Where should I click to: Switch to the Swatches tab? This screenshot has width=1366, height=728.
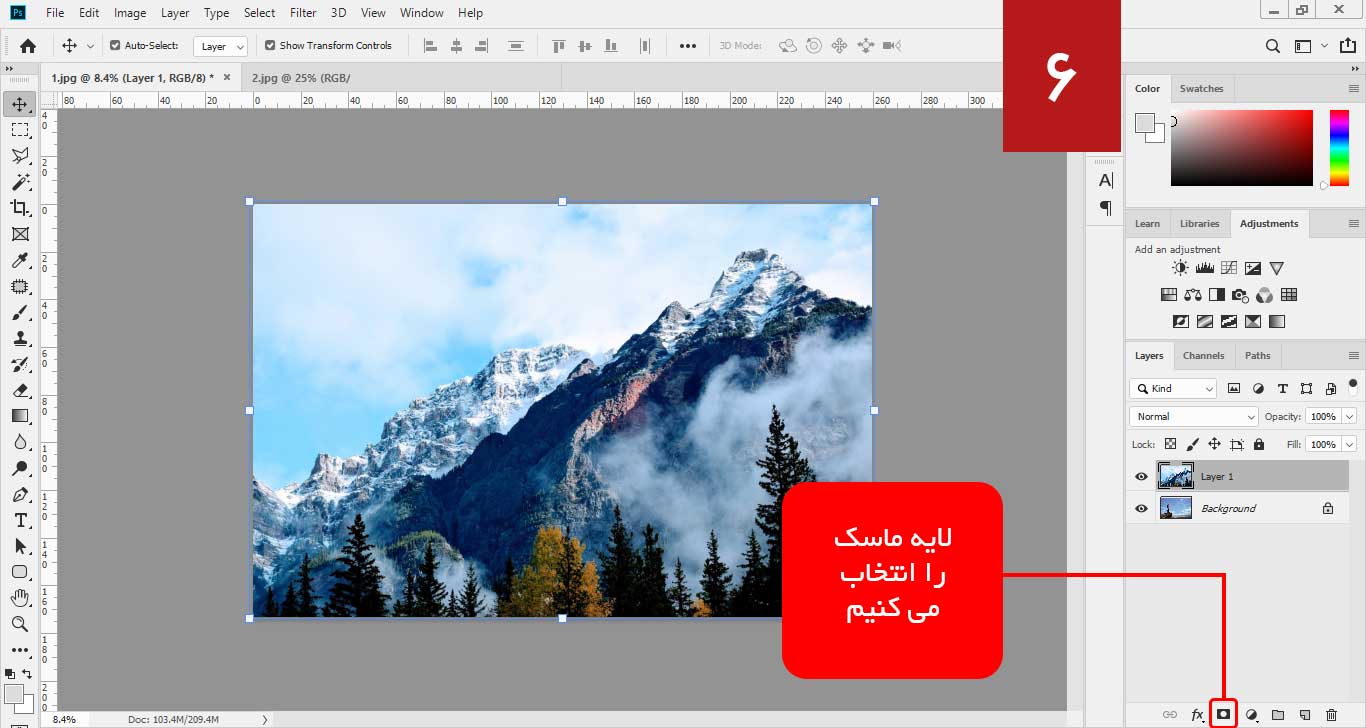tap(1201, 88)
